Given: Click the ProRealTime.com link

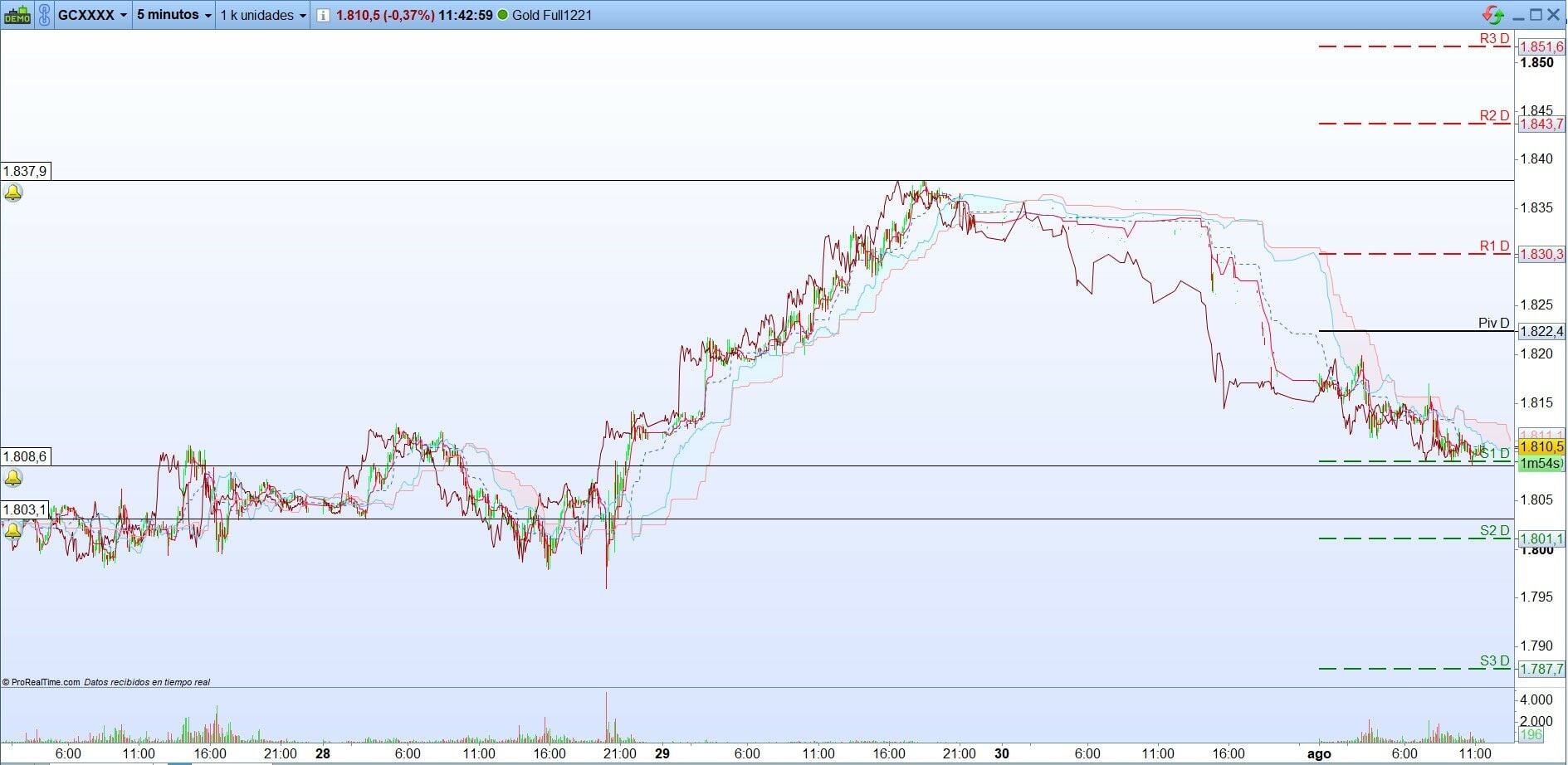Looking at the screenshot, I should (x=46, y=682).
